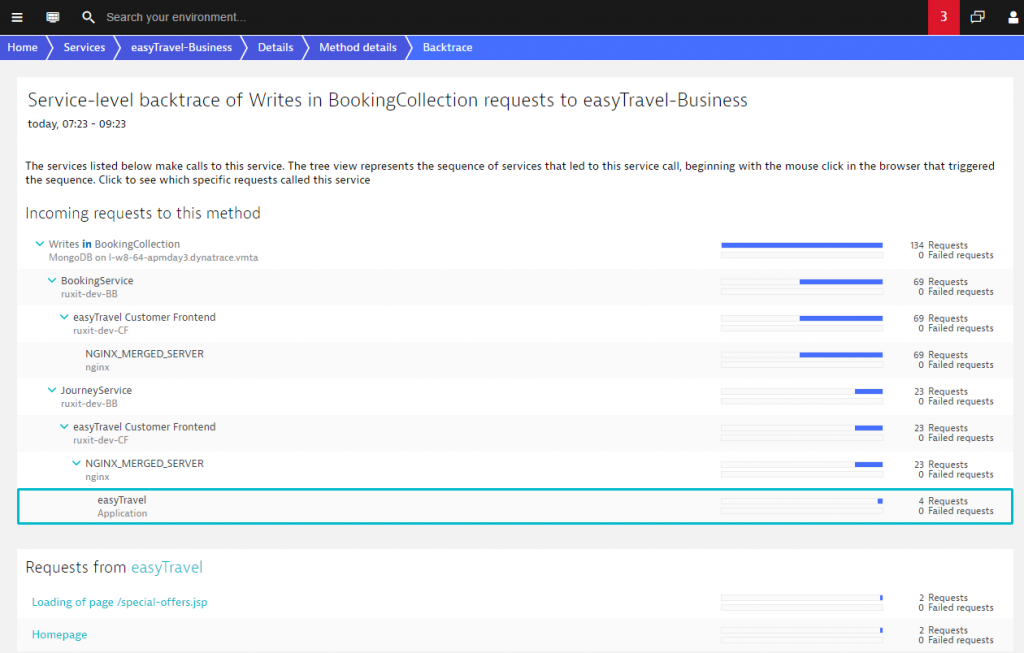Click MongoDB on l-w8-64-apmday3.dynatrace.vmta subtitle
The height and width of the screenshot is (653, 1024).
tap(153, 257)
